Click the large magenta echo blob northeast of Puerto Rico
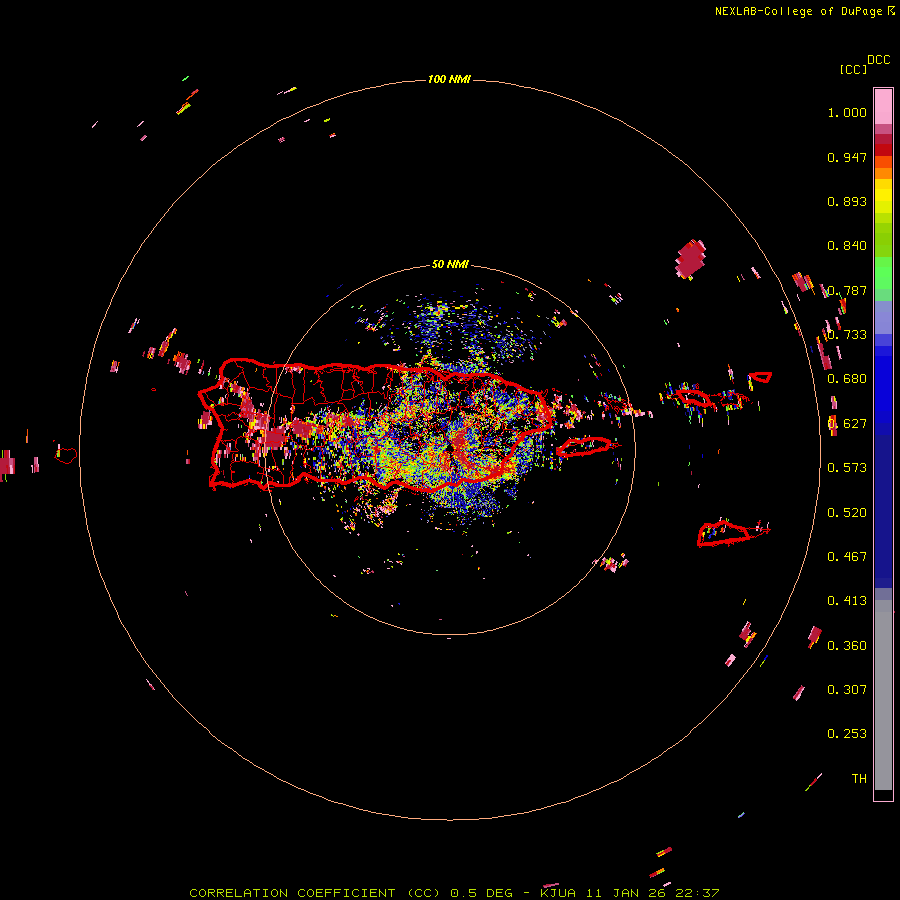The height and width of the screenshot is (900, 900). 690,259
